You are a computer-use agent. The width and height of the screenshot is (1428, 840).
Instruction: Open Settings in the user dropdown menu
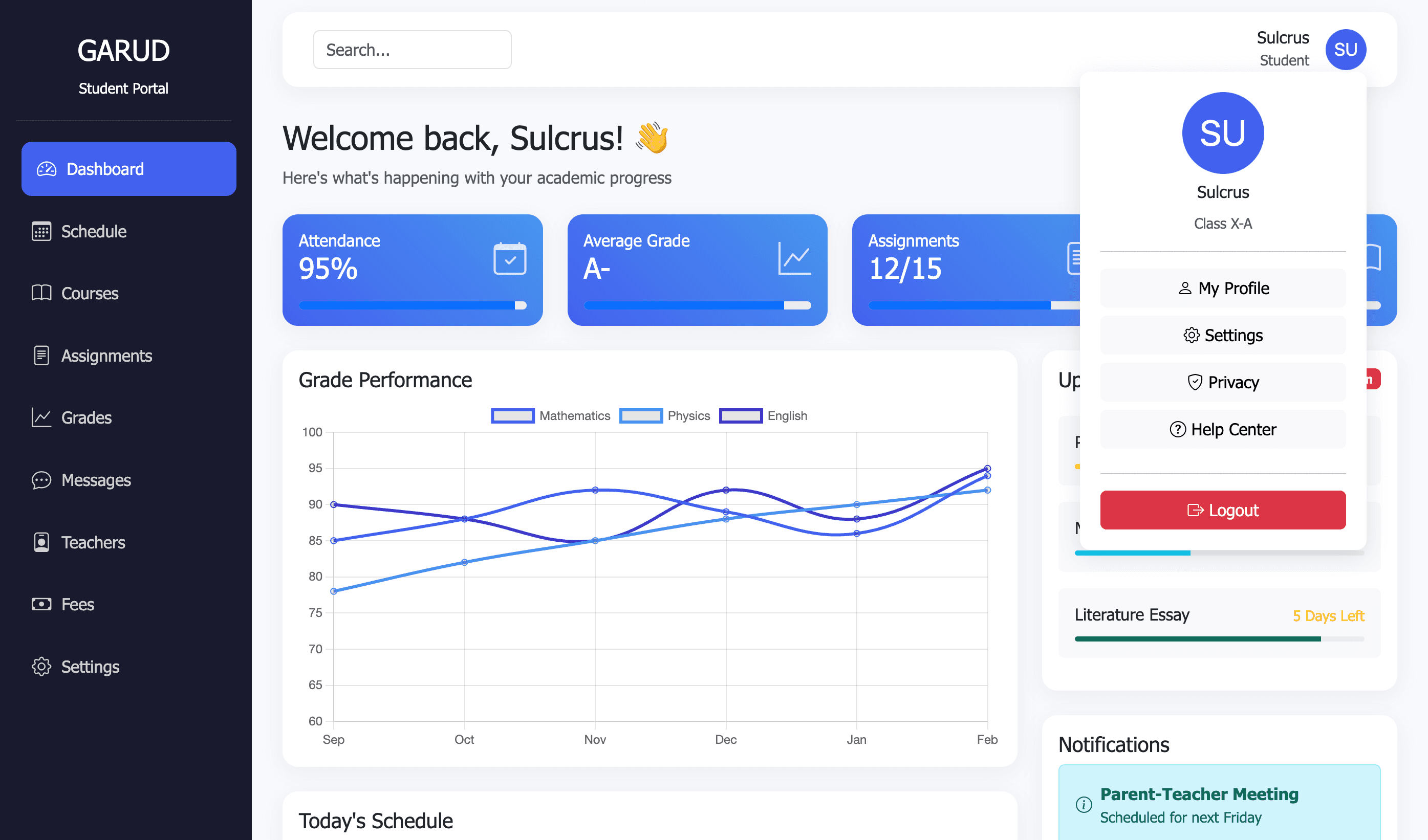pyautogui.click(x=1223, y=335)
